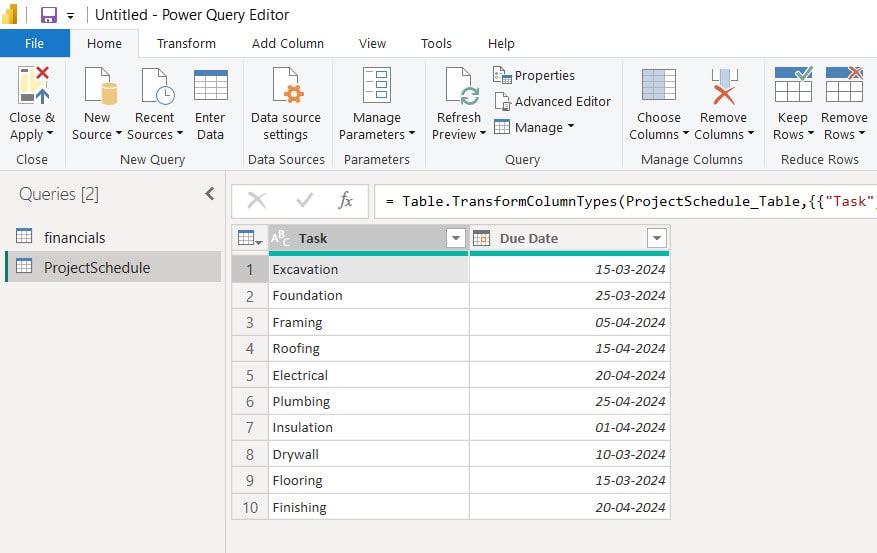The height and width of the screenshot is (553, 877).
Task: Expand Remove Columns dropdown arrow
Action: click(751, 133)
